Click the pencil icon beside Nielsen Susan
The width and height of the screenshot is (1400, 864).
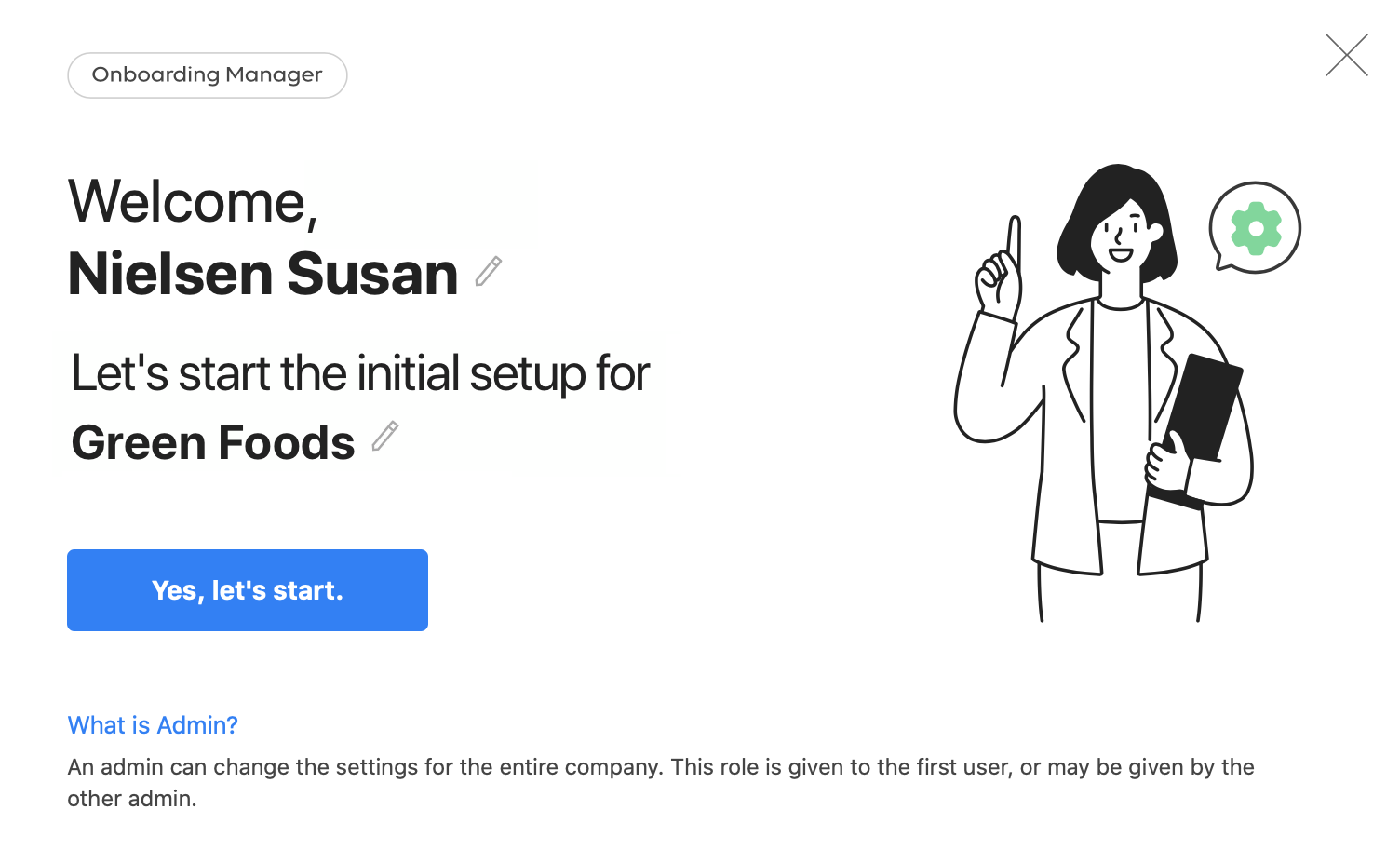click(x=489, y=272)
